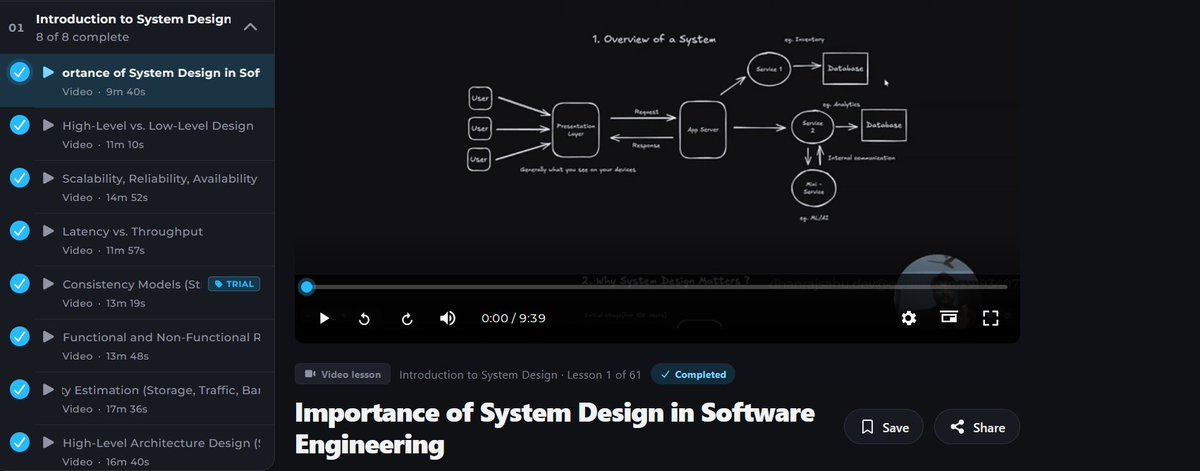
Task: Click 'Introduction to System Design · Lesson 1 of 61' text
Action: click(x=520, y=375)
